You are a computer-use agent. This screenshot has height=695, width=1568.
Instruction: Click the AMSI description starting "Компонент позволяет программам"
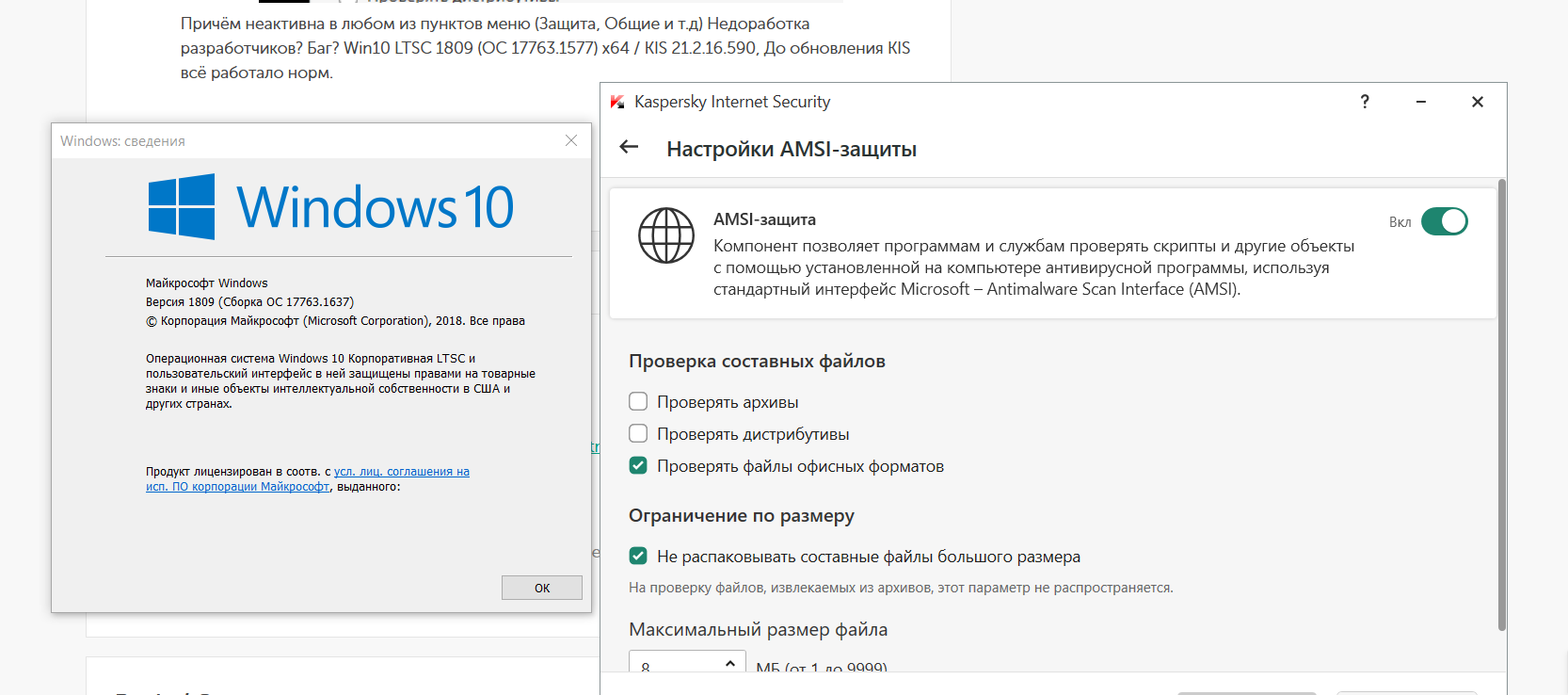coord(1033,267)
